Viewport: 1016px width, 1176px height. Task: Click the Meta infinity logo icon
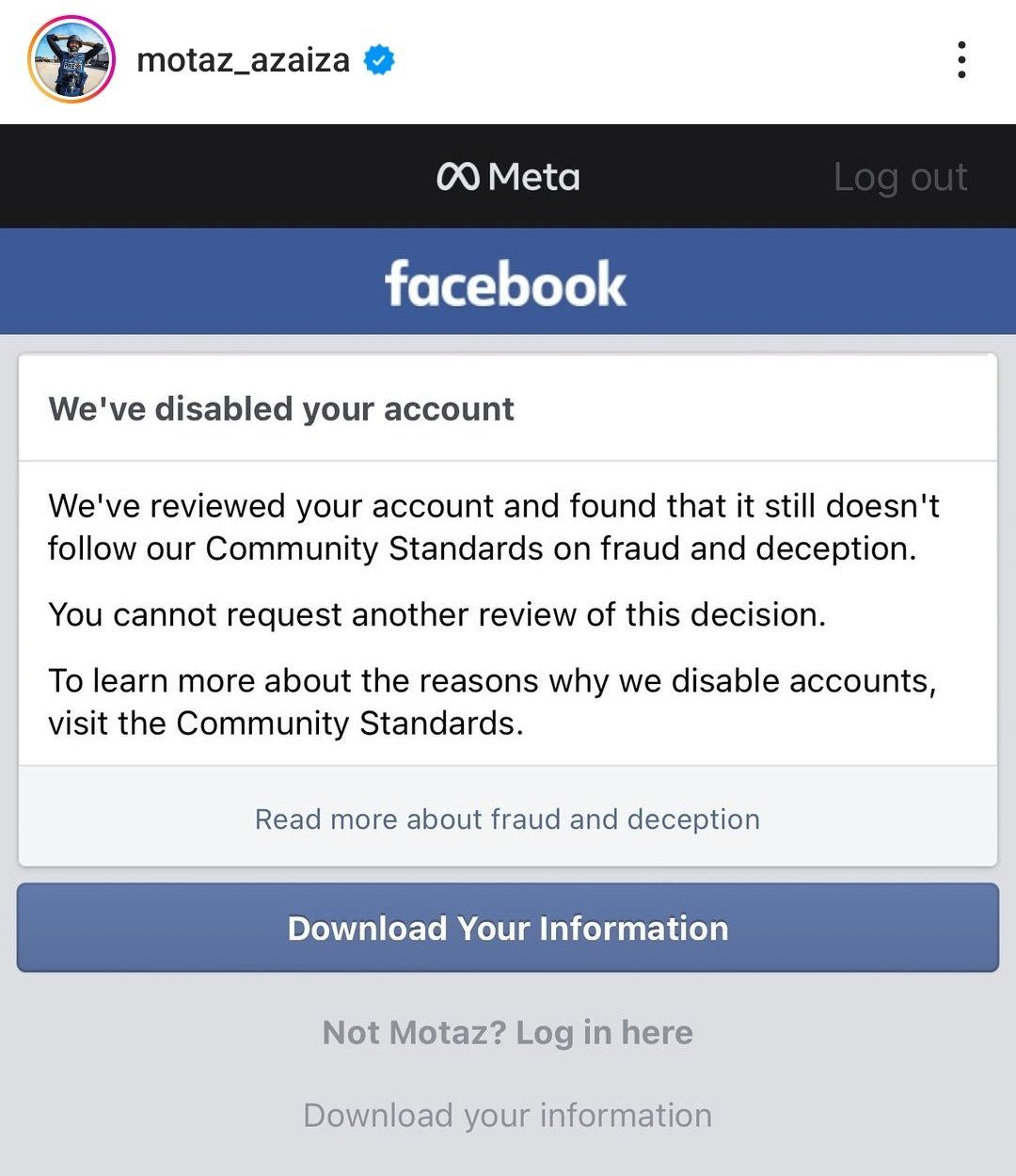point(458,177)
